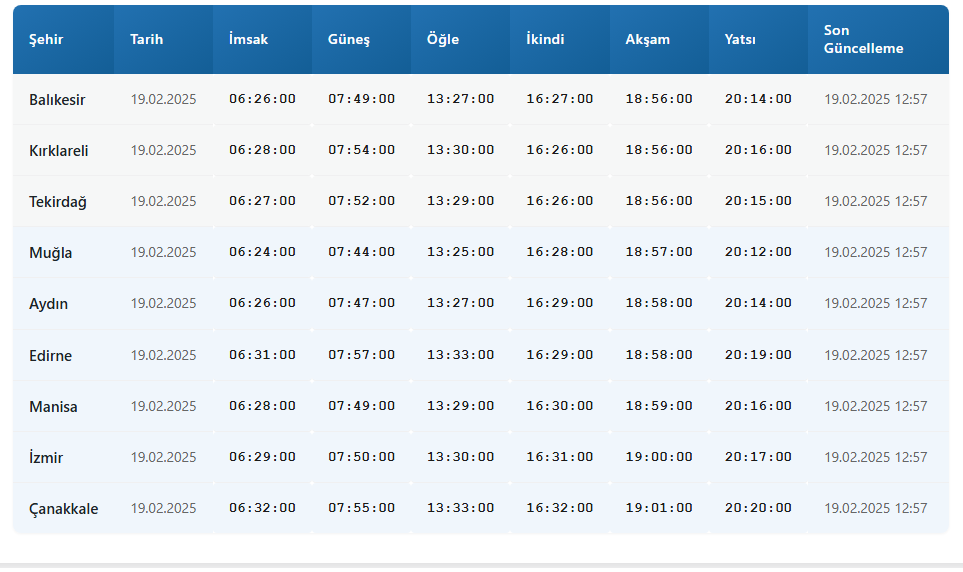Viewport: 963px width, 572px height.
Task: Select the Güneş column header
Action: tap(349, 40)
